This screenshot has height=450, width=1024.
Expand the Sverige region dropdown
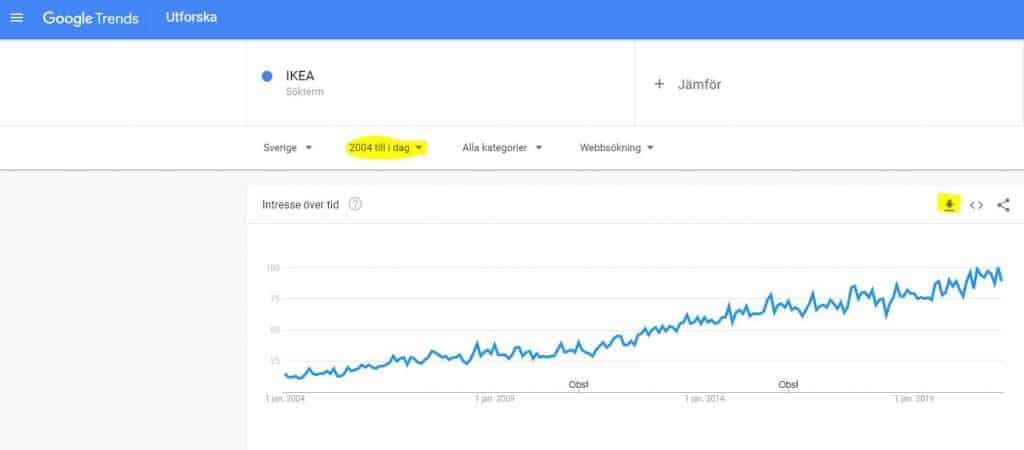tap(288, 148)
